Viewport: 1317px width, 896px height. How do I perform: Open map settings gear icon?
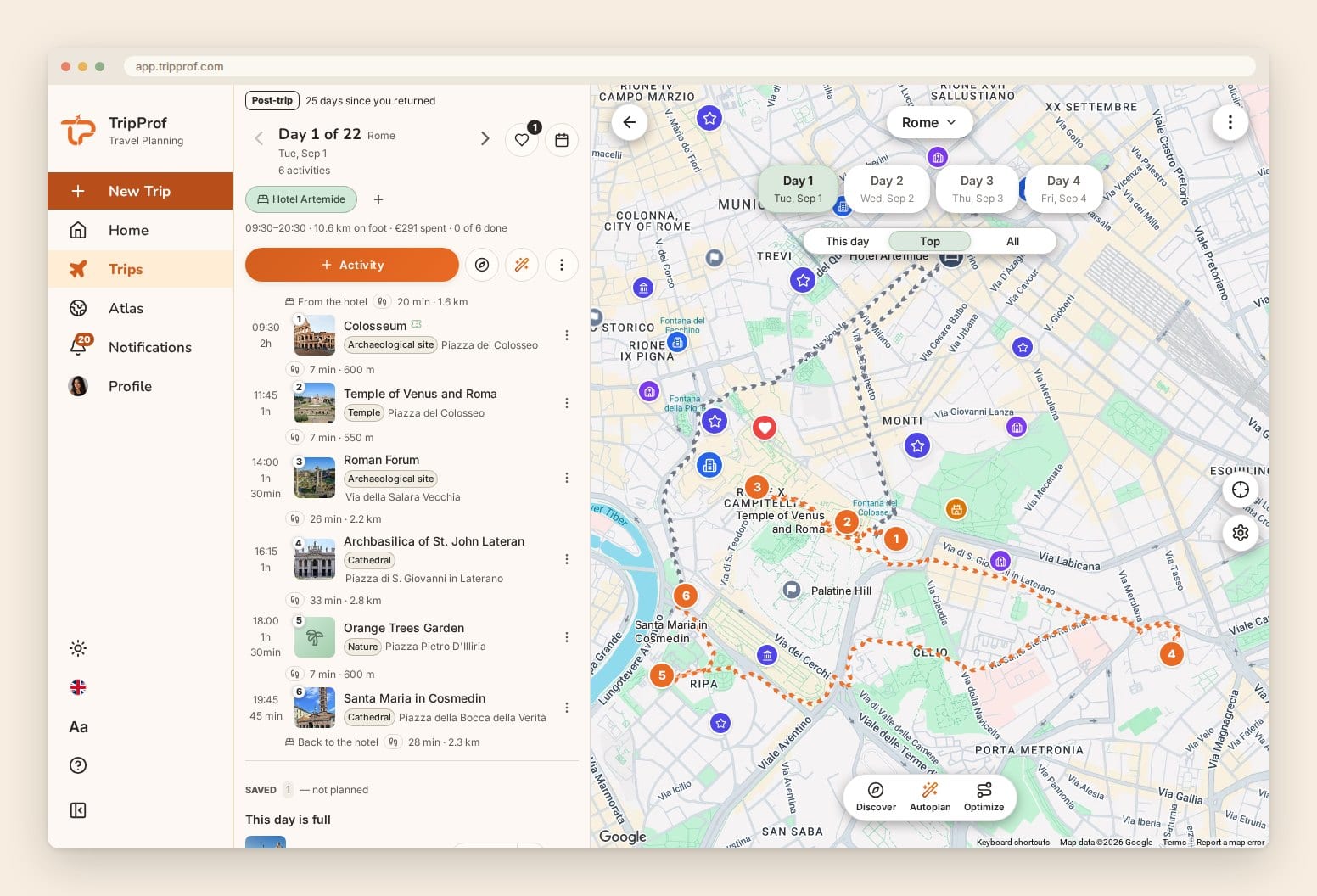tap(1241, 533)
